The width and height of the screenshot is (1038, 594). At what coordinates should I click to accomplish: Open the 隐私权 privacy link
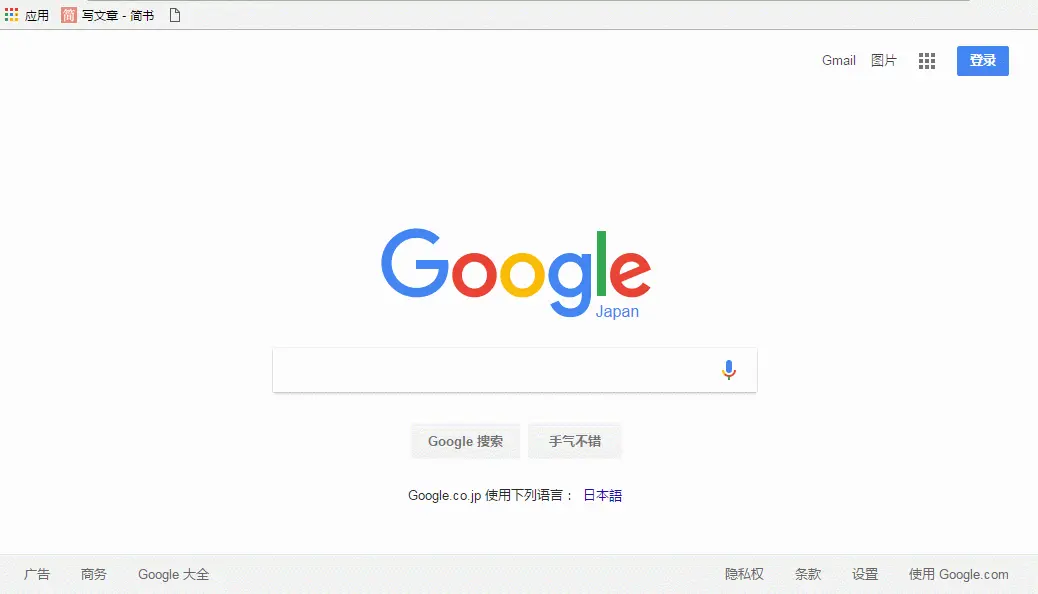tap(744, 574)
